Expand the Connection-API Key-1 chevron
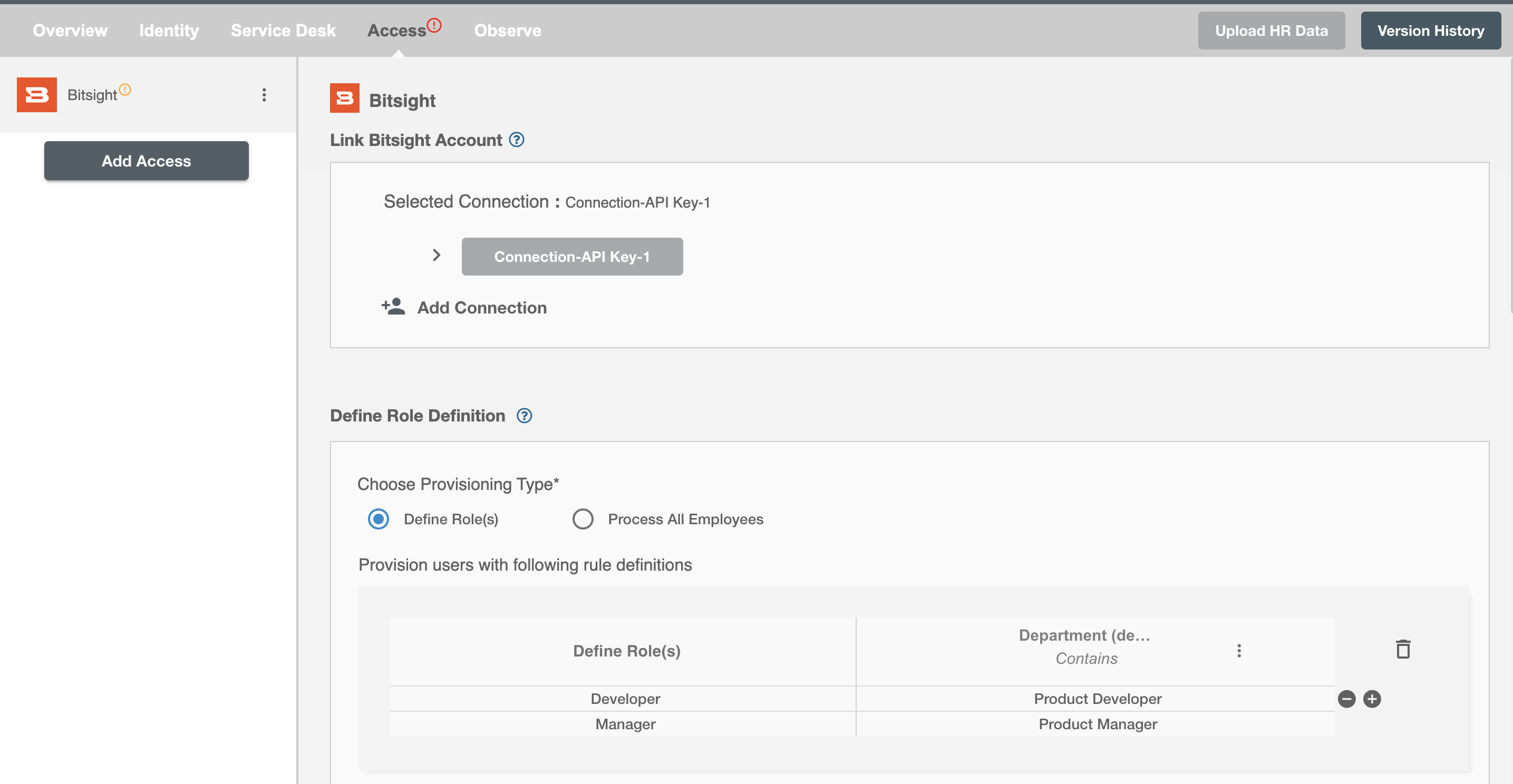This screenshot has width=1513, height=784. click(436, 255)
